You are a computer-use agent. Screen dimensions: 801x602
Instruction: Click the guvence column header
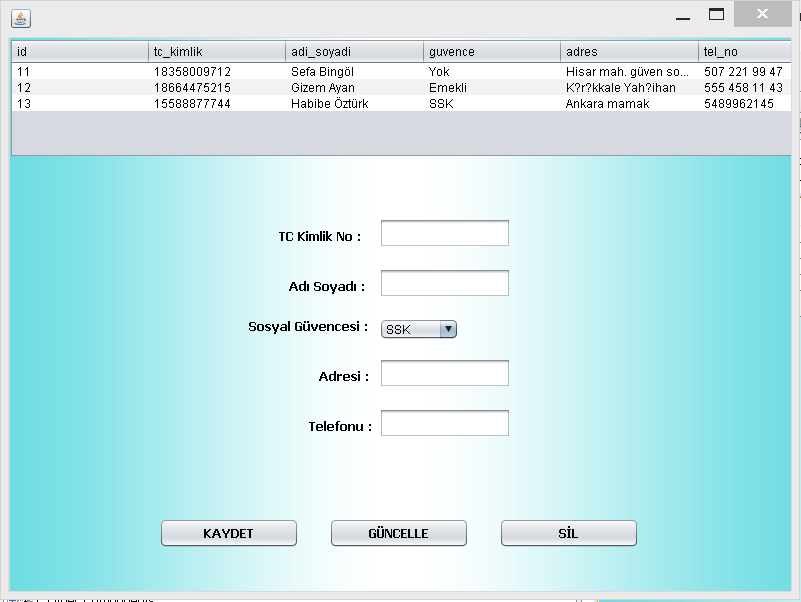491,51
